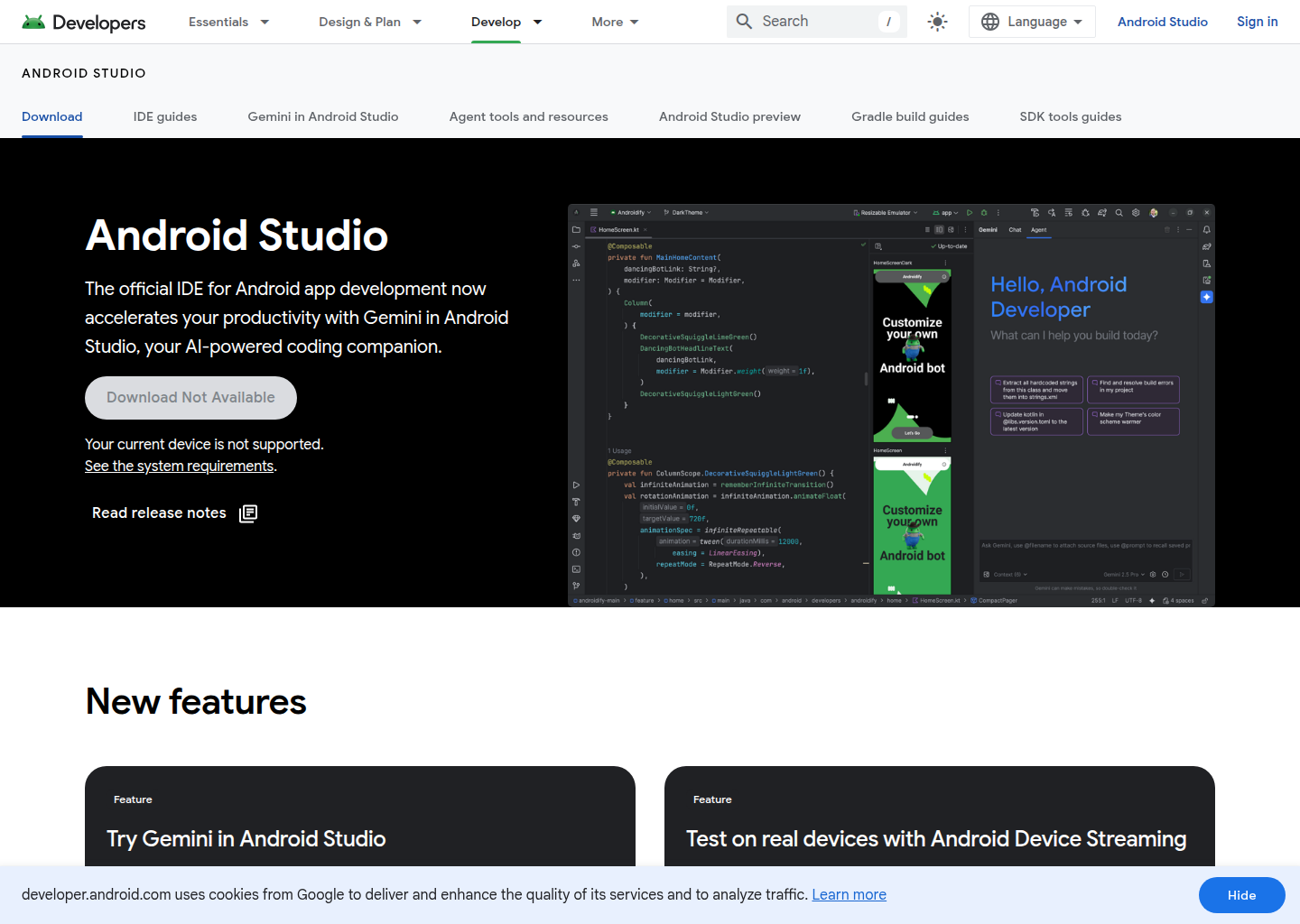Open the Android Device Streaming feature card
This screenshot has height=924, width=1300.
point(940,817)
